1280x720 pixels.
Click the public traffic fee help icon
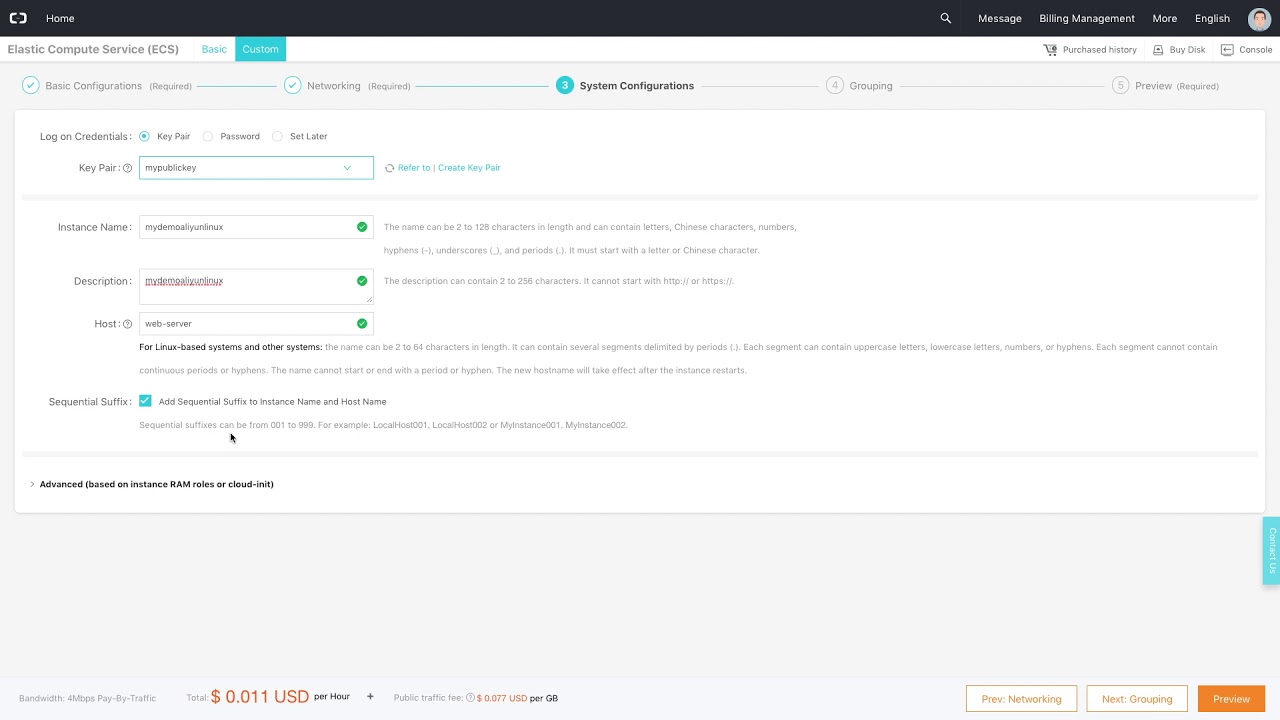click(470, 698)
